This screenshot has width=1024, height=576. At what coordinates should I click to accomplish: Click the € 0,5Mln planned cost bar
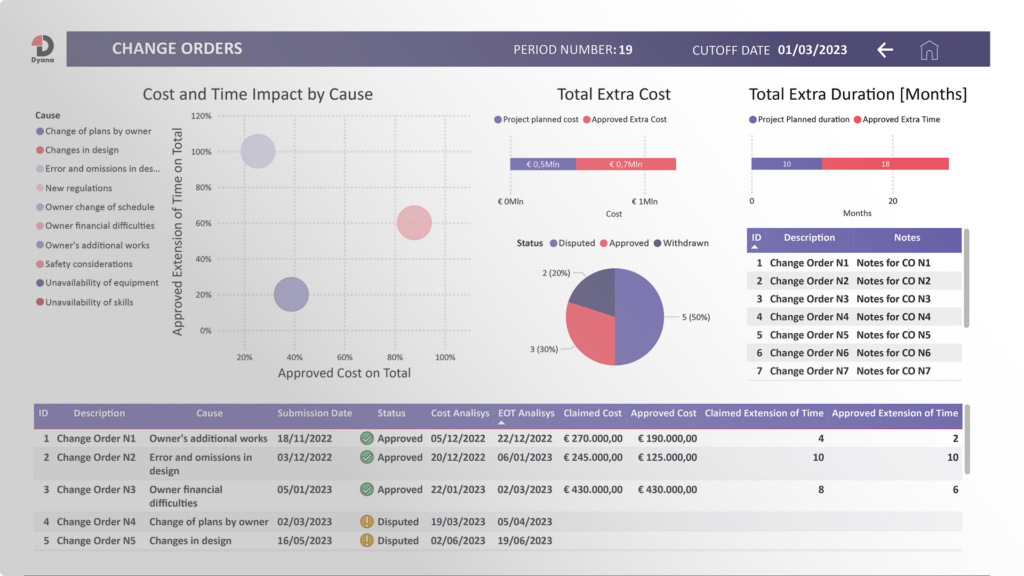[x=543, y=164]
